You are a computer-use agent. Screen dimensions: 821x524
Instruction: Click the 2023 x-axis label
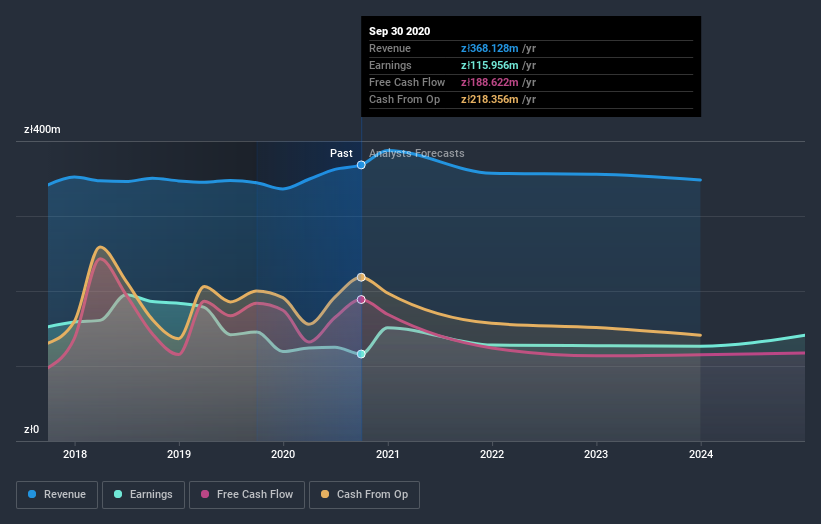click(596, 454)
